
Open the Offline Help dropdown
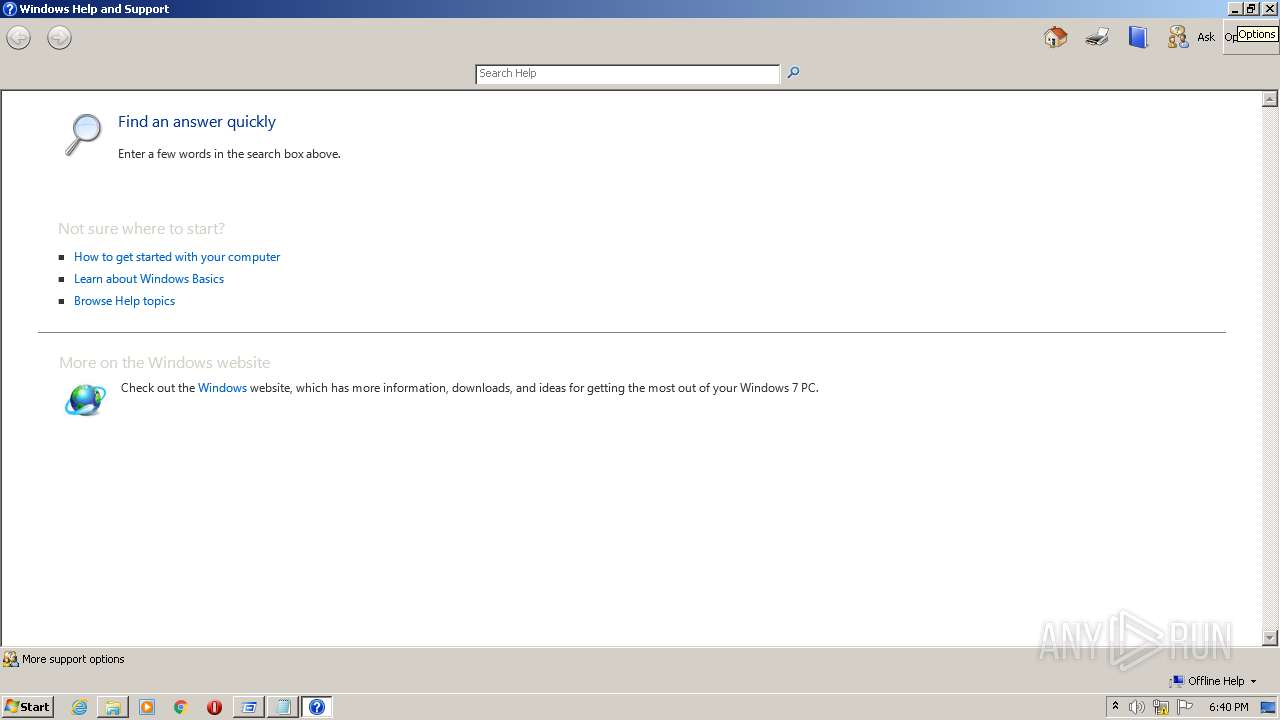tap(1213, 681)
